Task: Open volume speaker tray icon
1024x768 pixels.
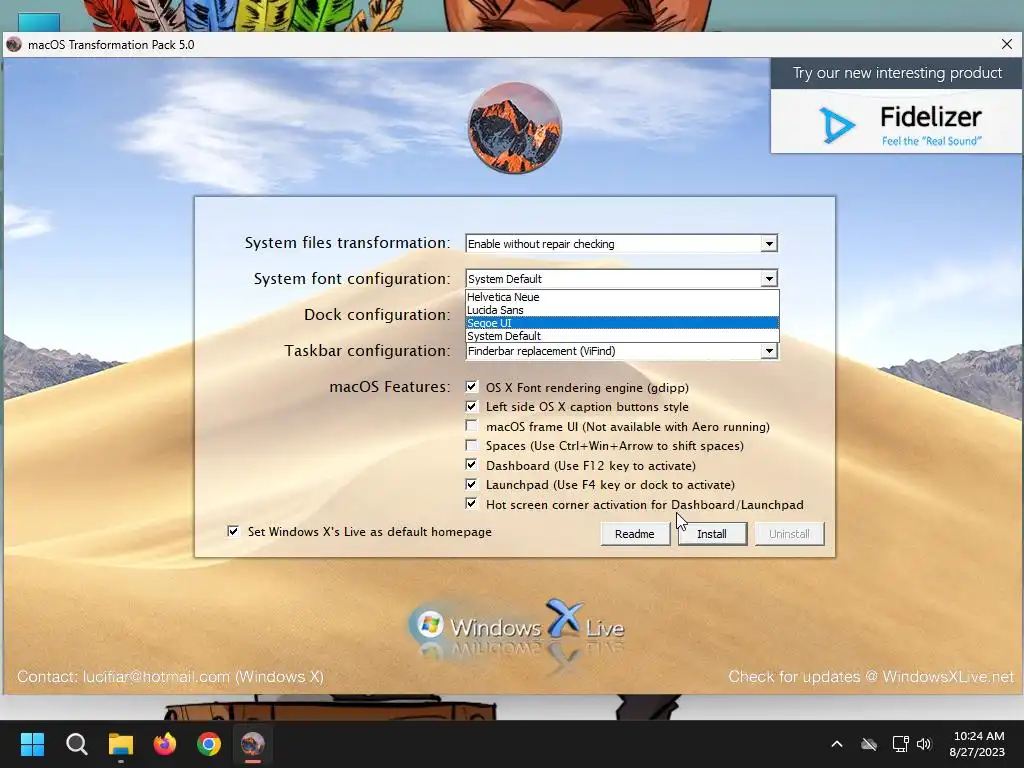Action: coord(924,744)
